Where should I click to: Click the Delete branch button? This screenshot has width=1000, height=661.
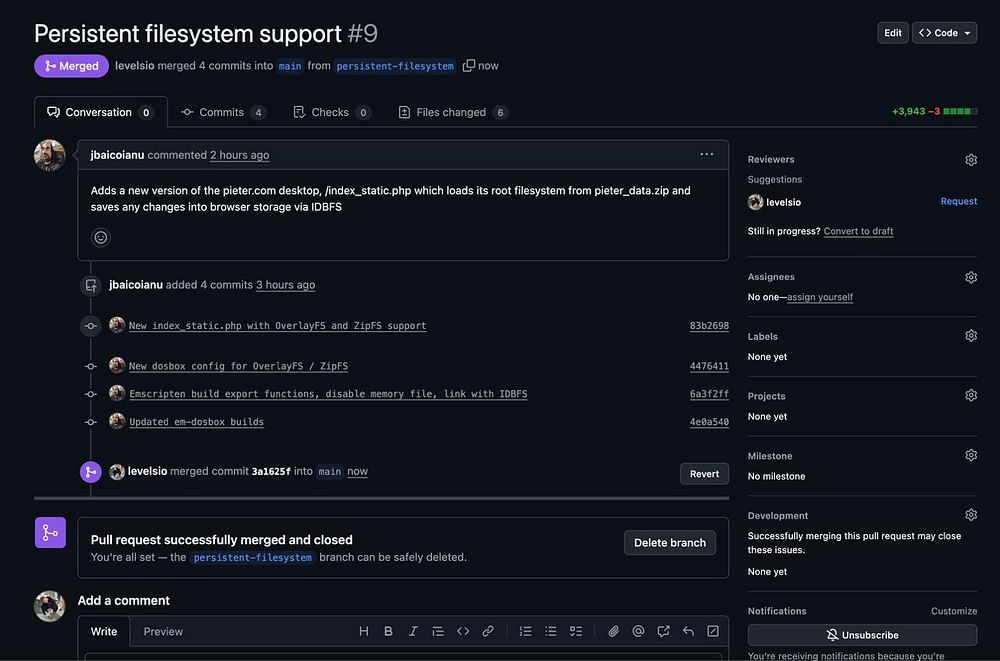pyautogui.click(x=670, y=542)
